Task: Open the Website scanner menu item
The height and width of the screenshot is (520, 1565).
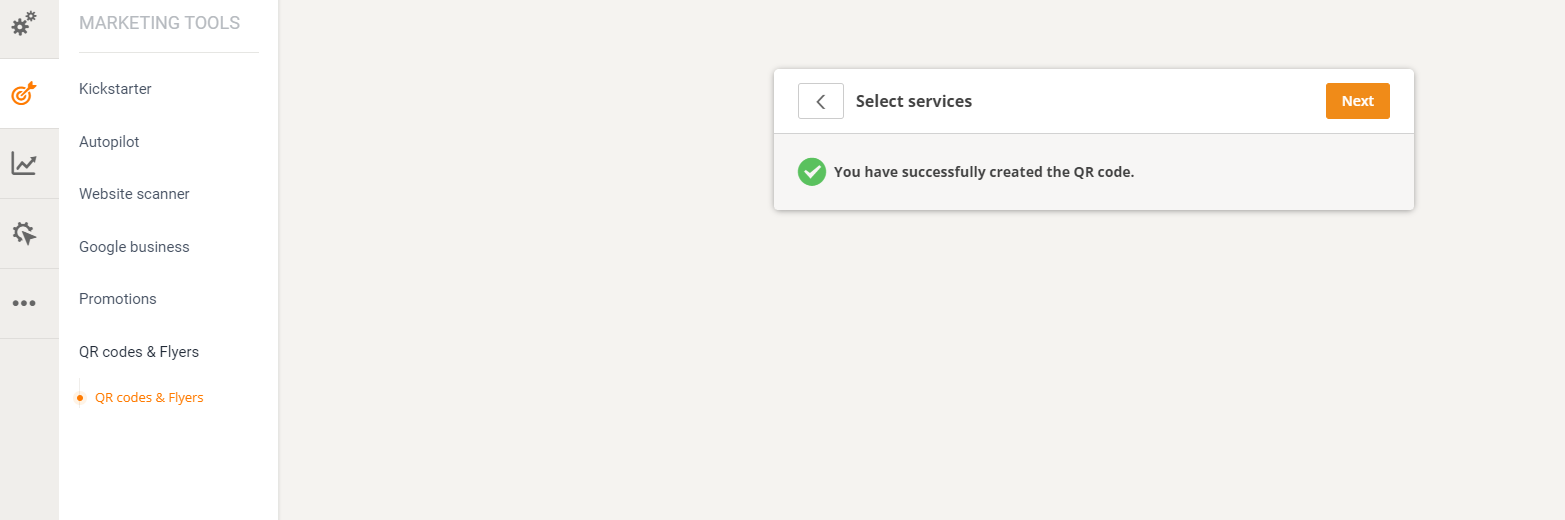Action: pos(134,194)
